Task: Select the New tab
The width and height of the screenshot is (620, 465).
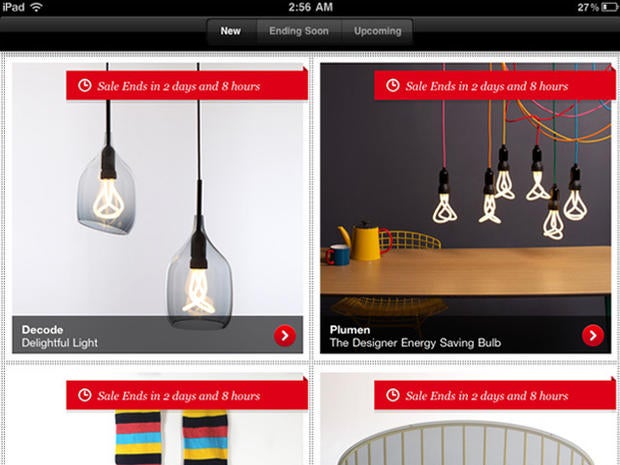Action: point(231,31)
